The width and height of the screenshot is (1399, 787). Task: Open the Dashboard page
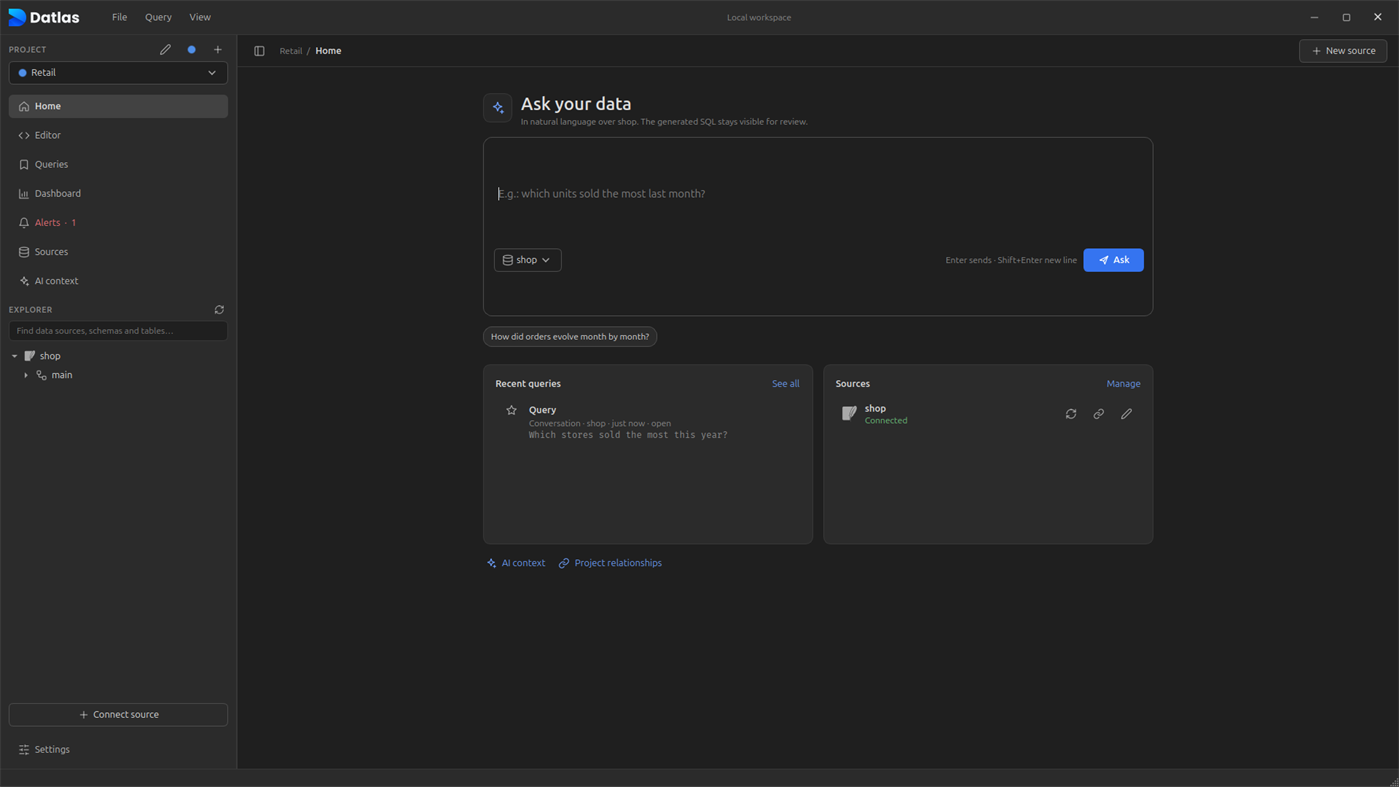[118, 193]
